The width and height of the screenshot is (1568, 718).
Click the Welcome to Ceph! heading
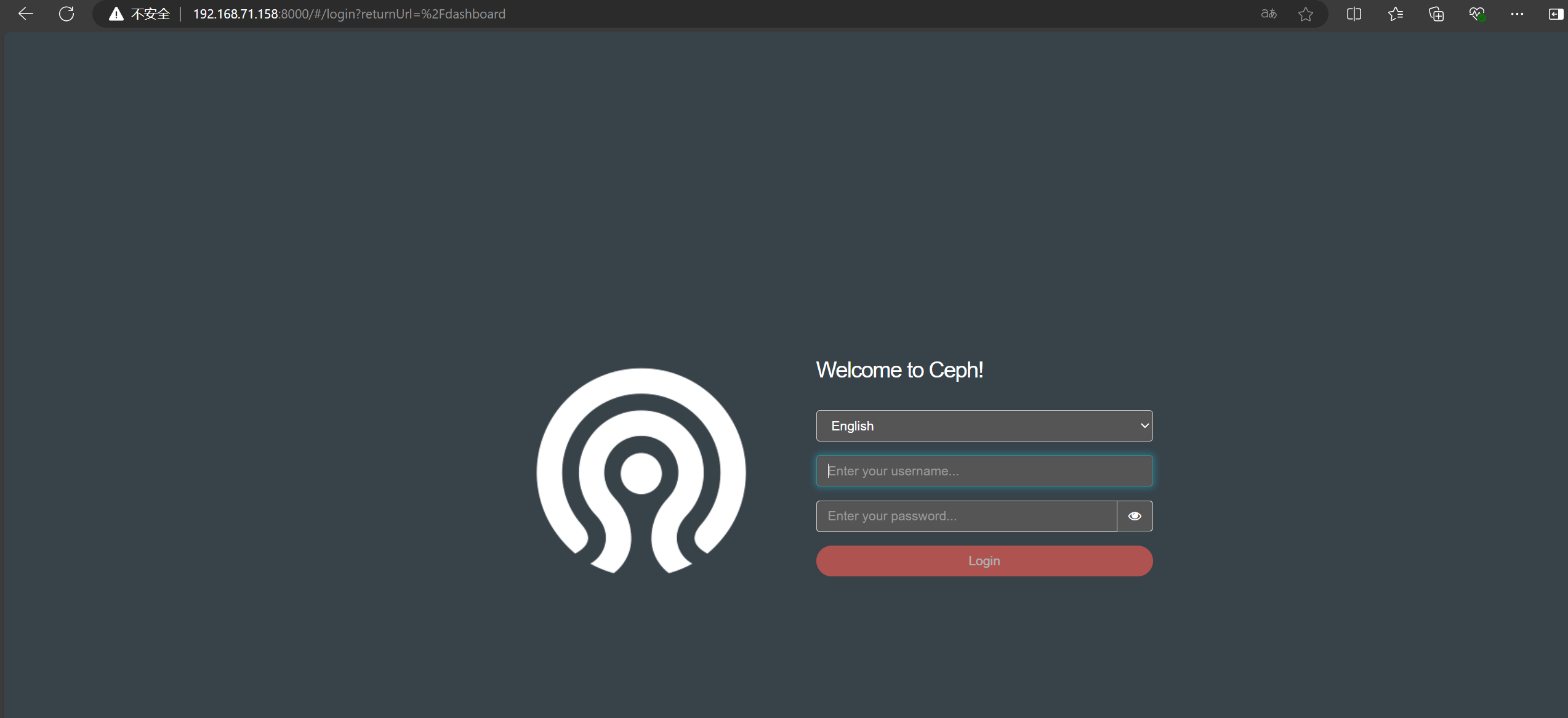[x=899, y=370]
